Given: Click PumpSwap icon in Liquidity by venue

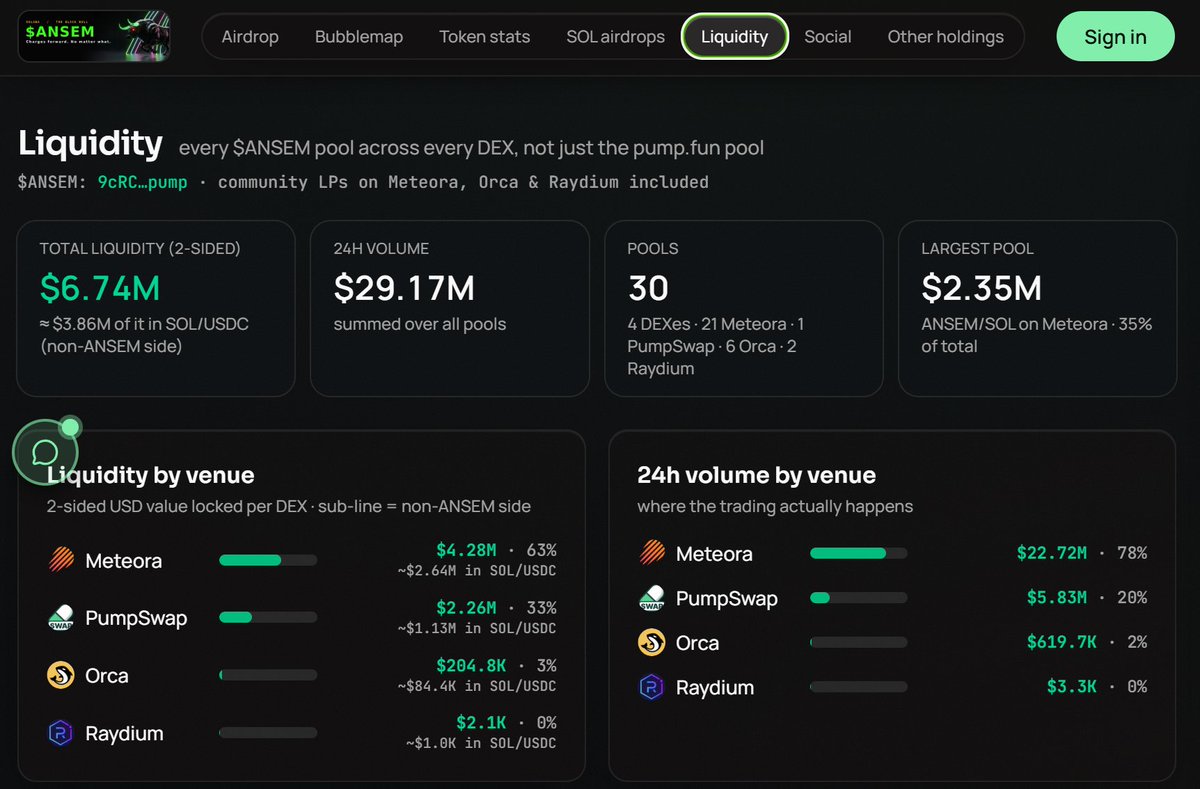Looking at the screenshot, I should [x=62, y=618].
